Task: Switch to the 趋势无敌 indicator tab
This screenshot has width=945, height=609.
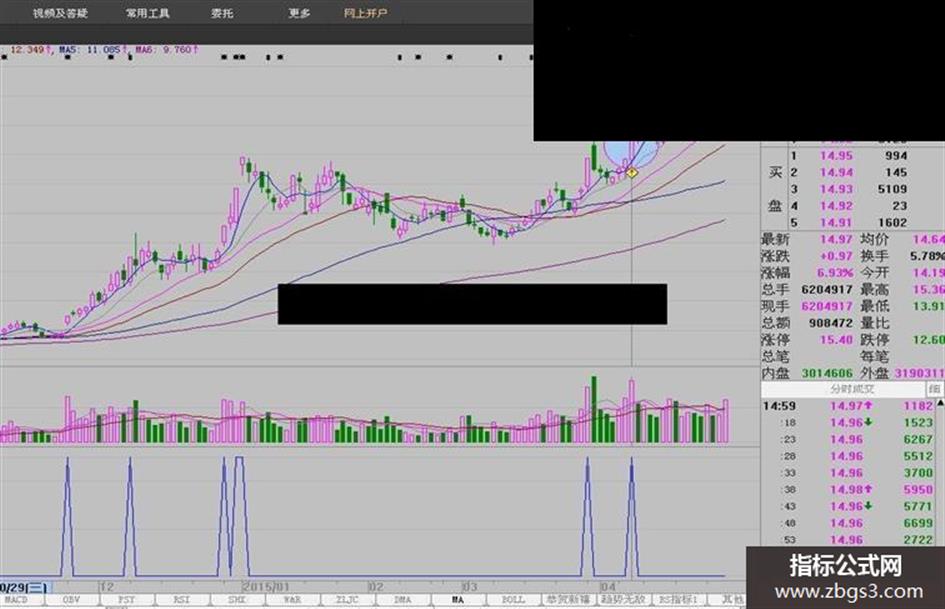Action: coord(623,600)
